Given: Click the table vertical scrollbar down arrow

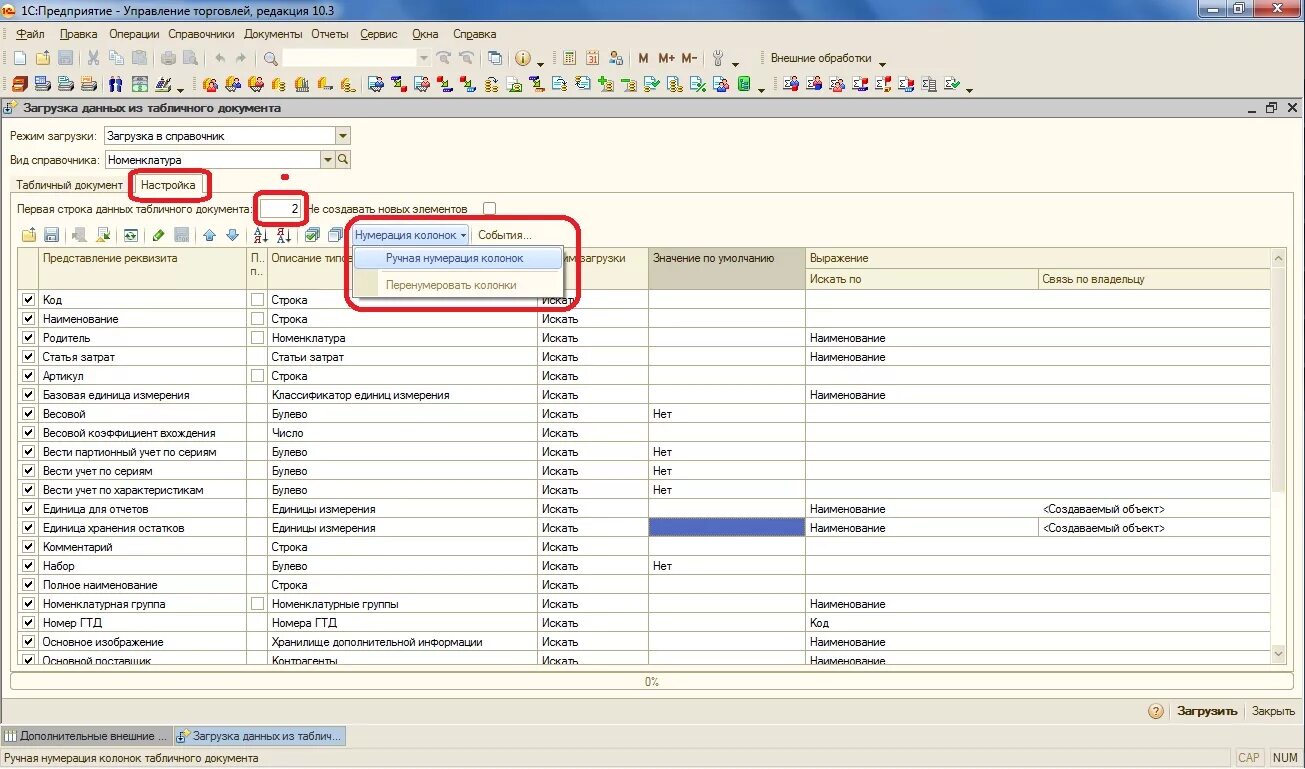Looking at the screenshot, I should (1278, 653).
